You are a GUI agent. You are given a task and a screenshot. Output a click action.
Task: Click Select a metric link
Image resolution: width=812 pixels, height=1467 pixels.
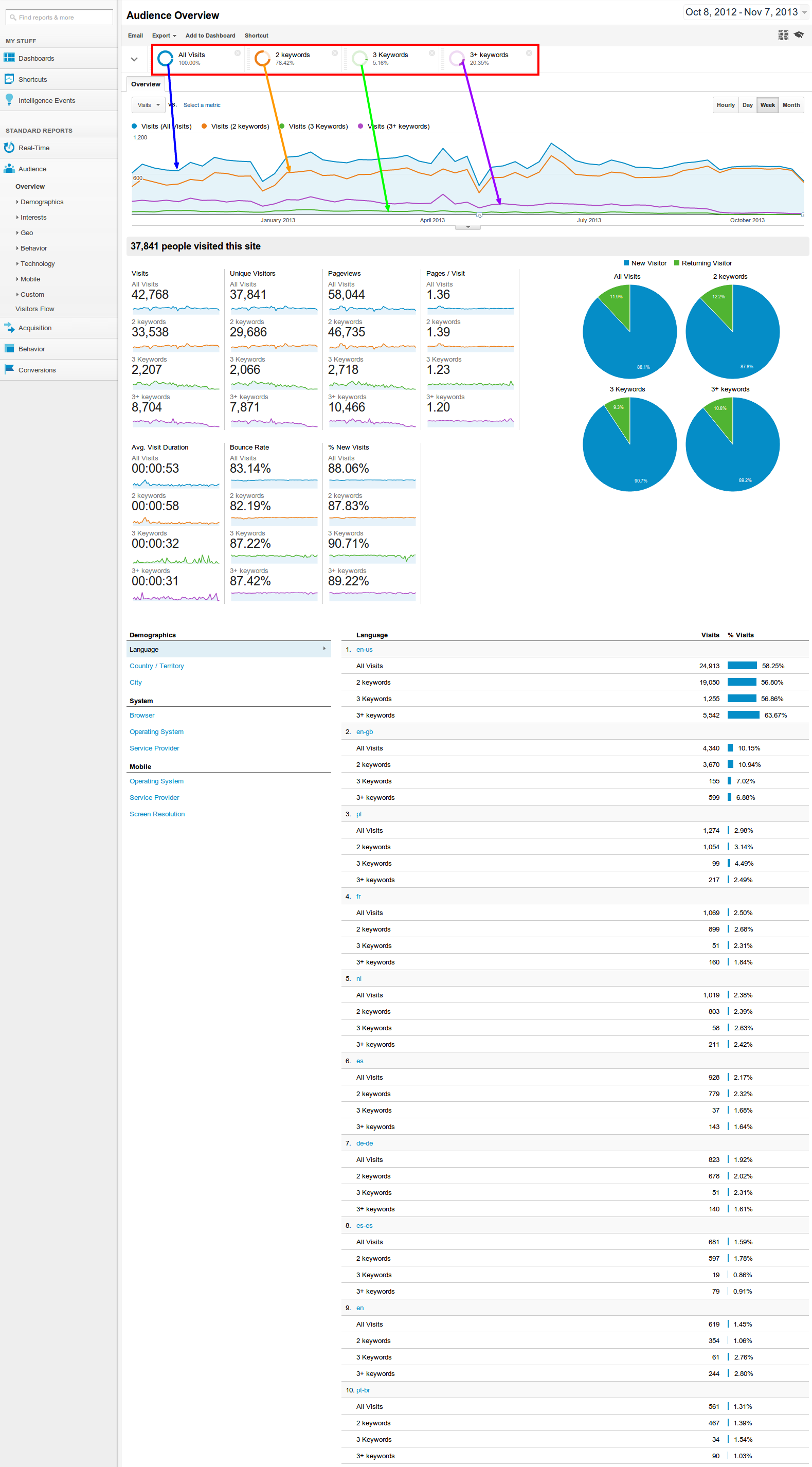pos(202,105)
